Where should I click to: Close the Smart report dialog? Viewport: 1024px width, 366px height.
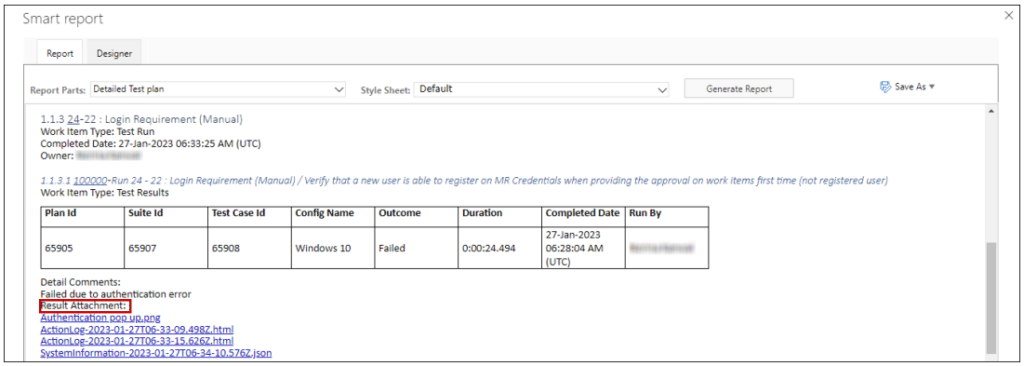pyautogui.click(x=1008, y=16)
